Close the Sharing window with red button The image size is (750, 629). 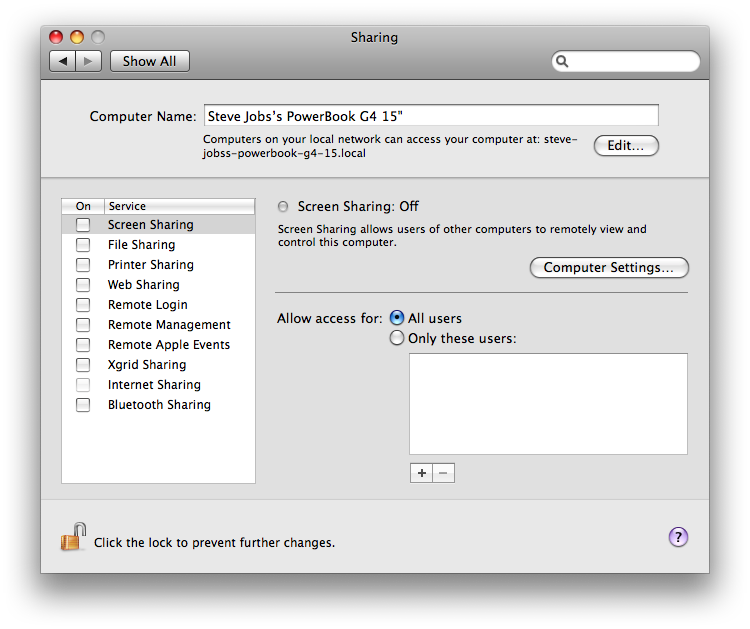click(56, 37)
